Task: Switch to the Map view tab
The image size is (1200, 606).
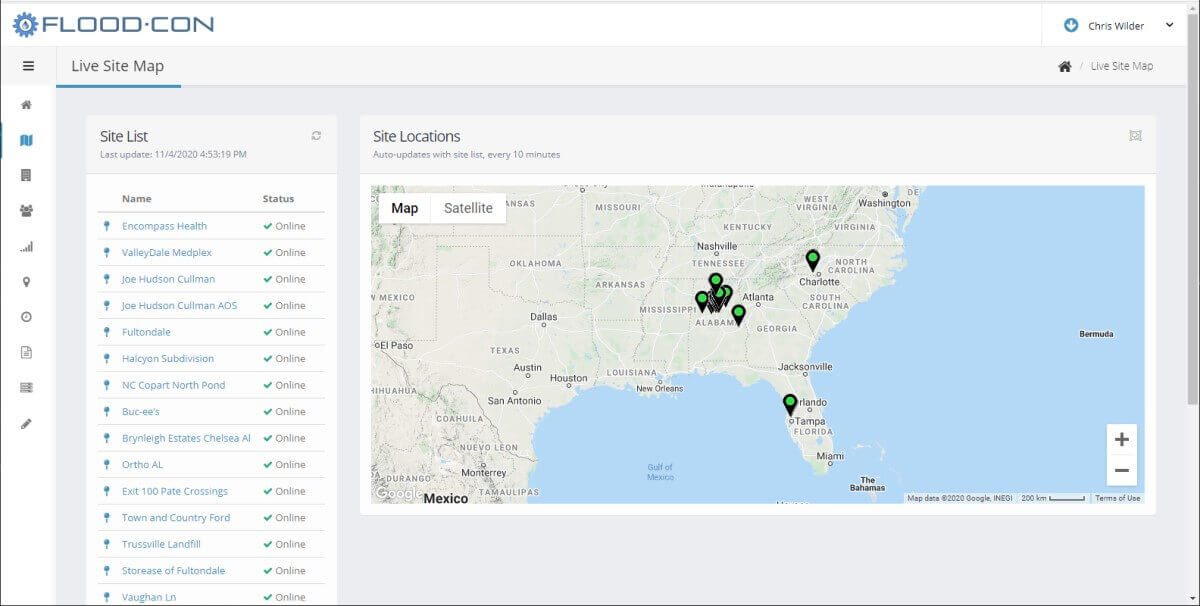Action: [405, 208]
